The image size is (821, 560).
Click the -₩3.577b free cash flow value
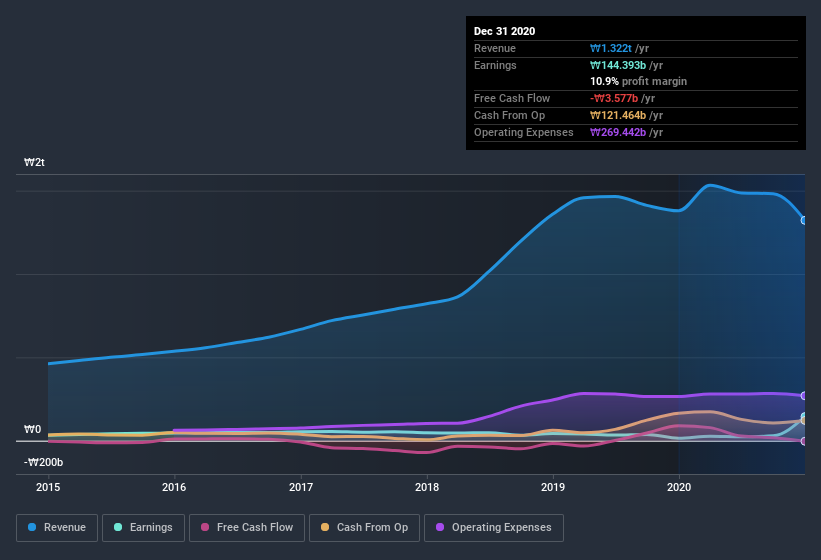tap(614, 98)
